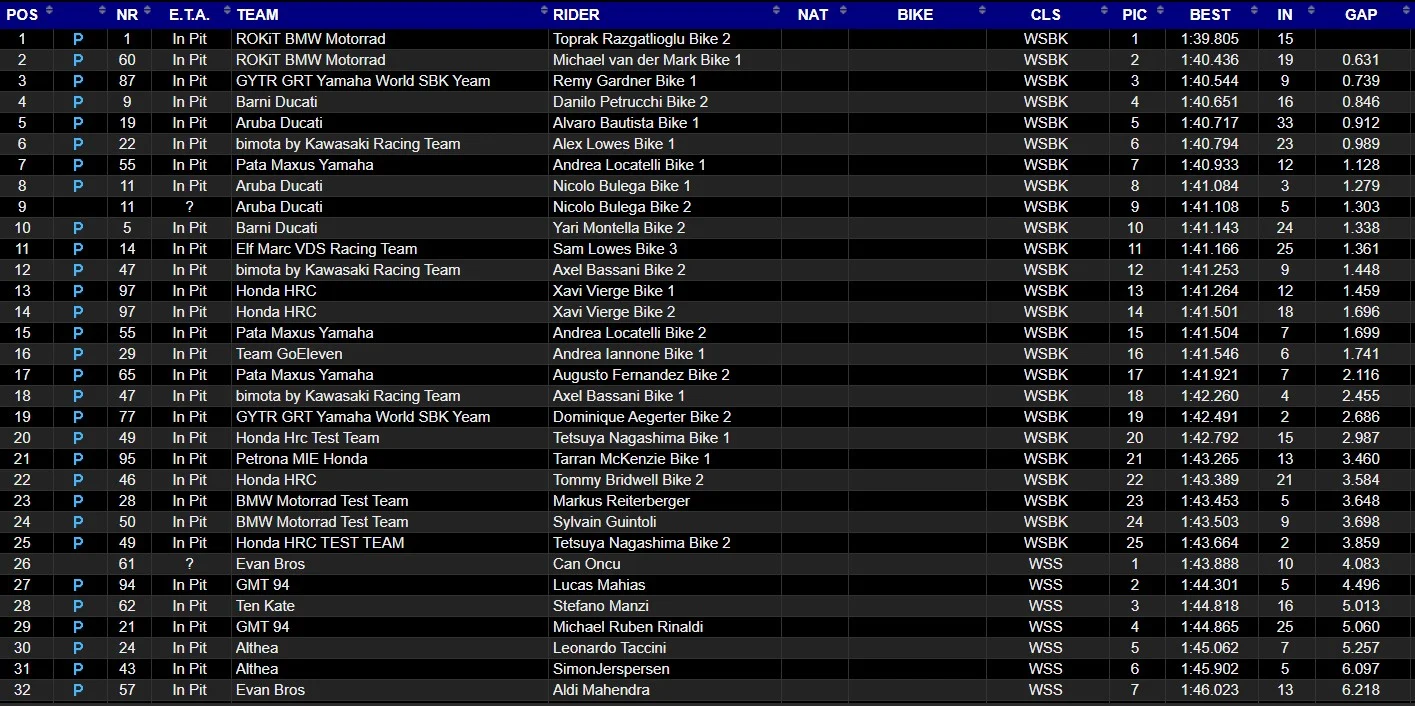Select rider 'Leonardo Taccini'
The image size is (1415, 706).
click(x=610, y=648)
